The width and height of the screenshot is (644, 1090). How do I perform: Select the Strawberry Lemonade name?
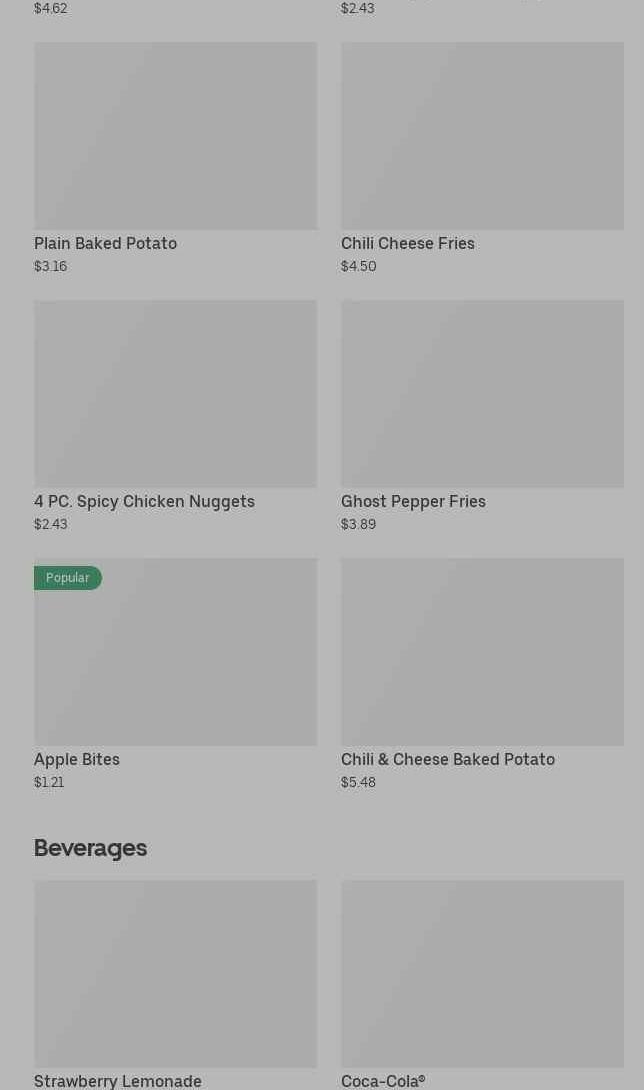118,1080
